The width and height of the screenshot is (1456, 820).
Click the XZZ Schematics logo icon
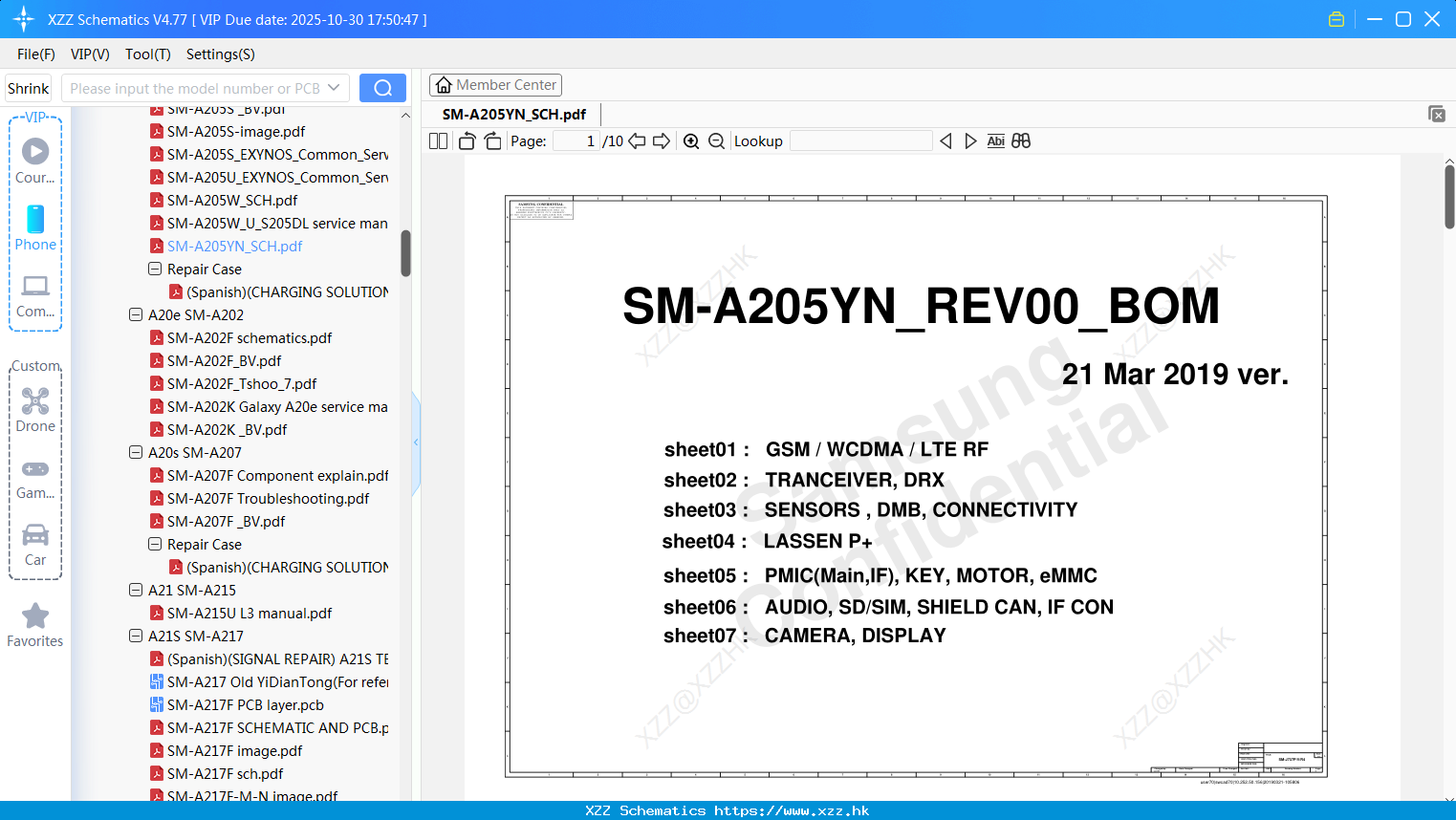click(x=24, y=19)
